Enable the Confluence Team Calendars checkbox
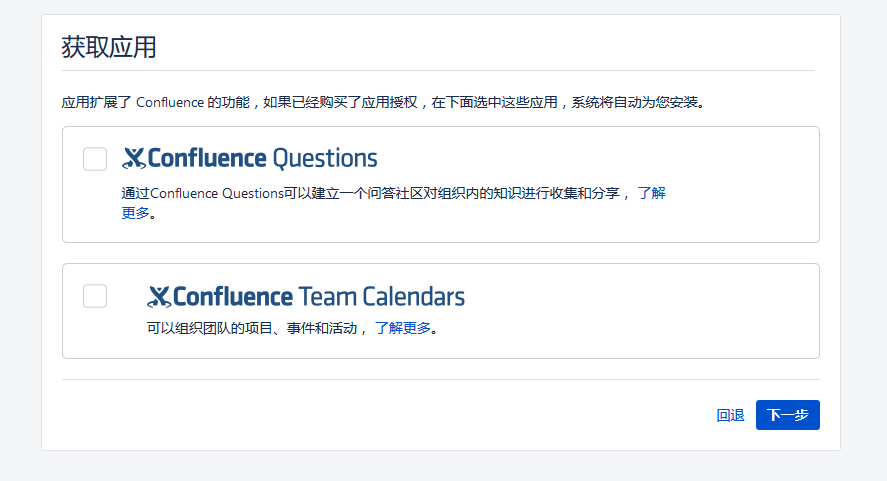Image resolution: width=887 pixels, height=481 pixels. point(95,296)
